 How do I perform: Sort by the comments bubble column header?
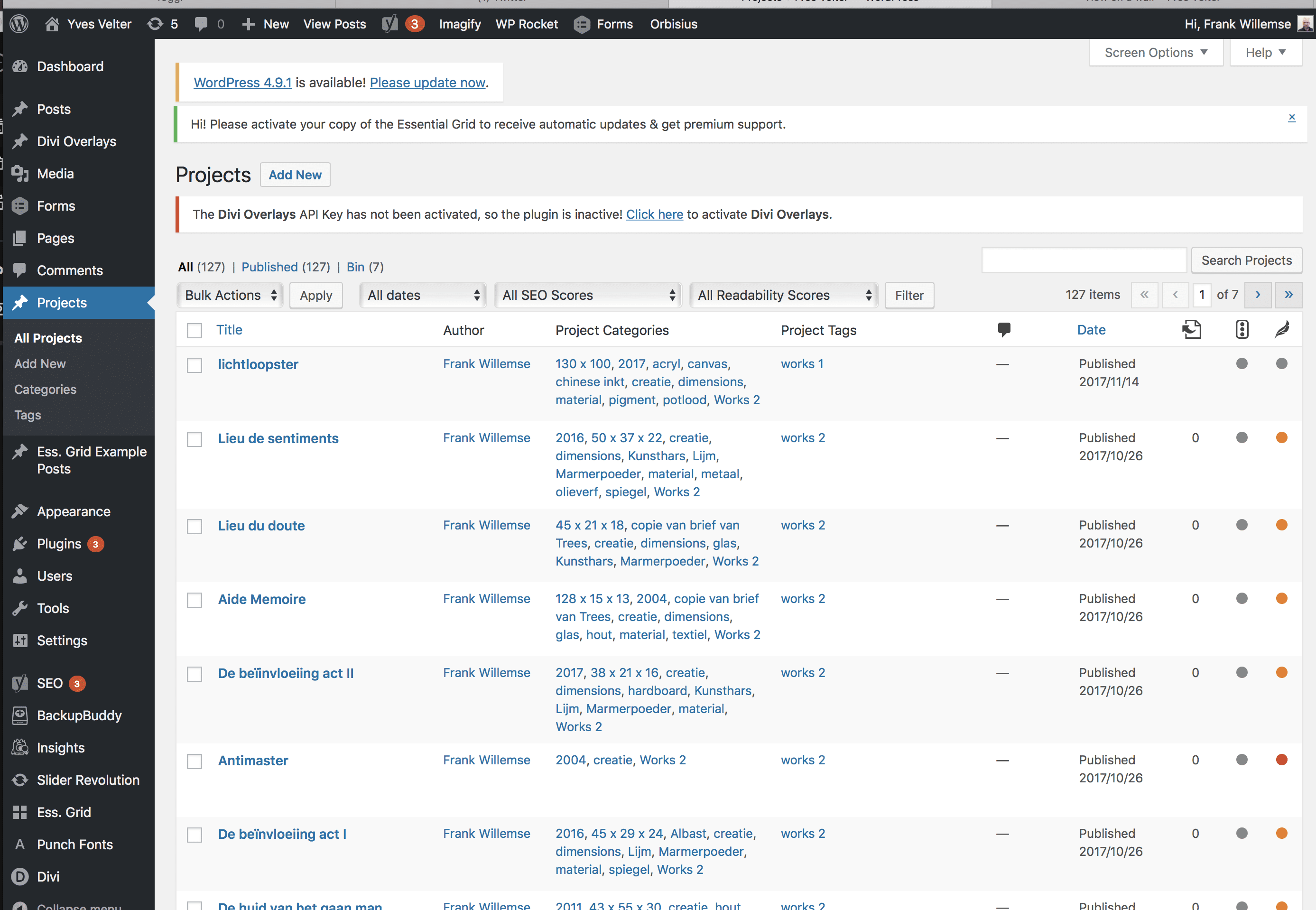[x=1004, y=330]
